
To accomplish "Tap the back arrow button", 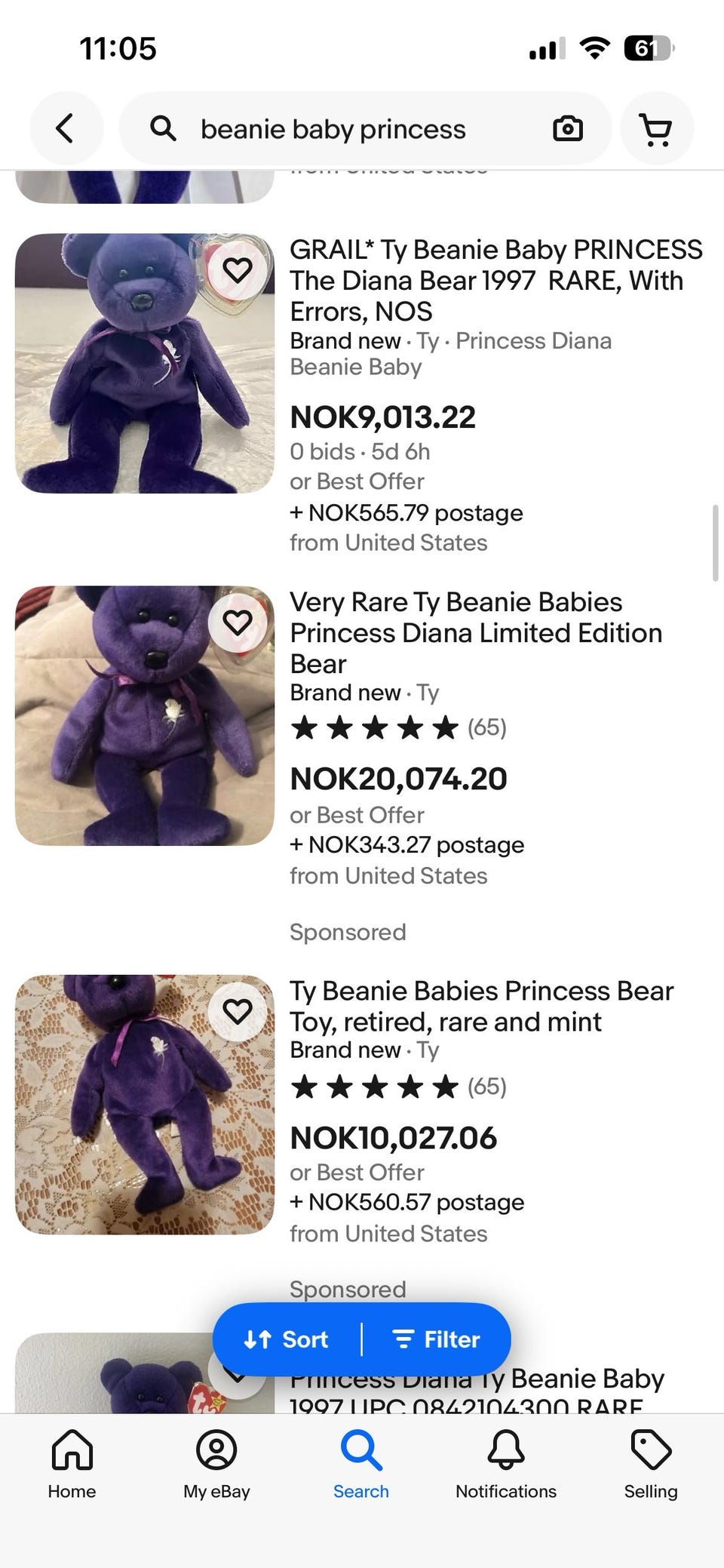I will click(x=66, y=128).
